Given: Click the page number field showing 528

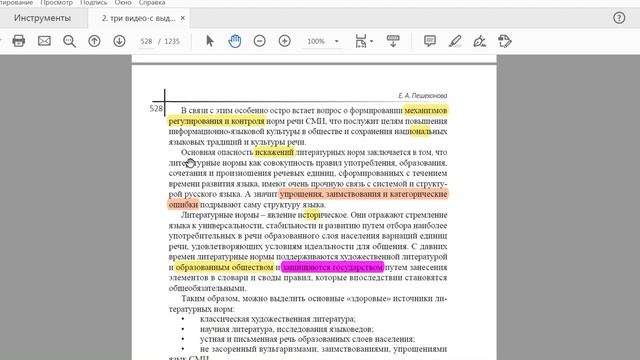Looking at the screenshot, I should pyautogui.click(x=146, y=41).
